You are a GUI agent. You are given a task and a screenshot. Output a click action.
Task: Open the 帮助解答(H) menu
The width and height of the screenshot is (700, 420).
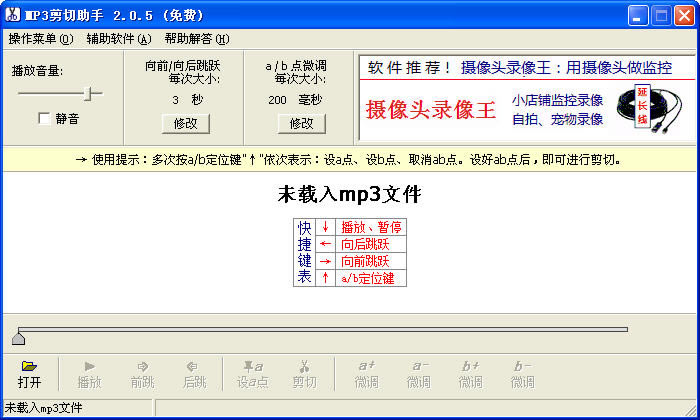pyautogui.click(x=197, y=39)
